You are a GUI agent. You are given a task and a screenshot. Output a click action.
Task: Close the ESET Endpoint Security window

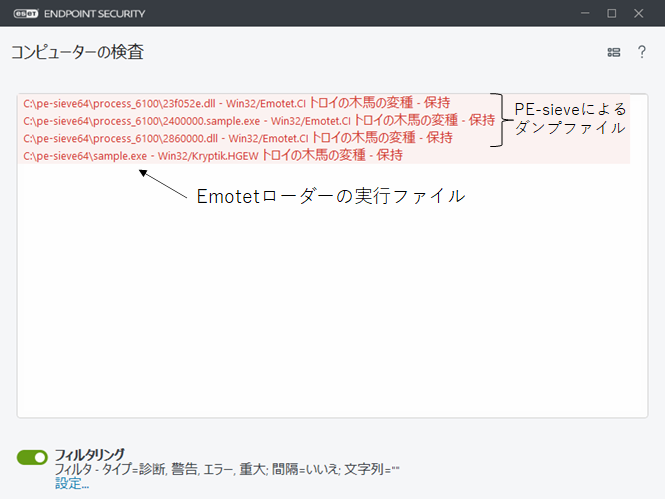(x=642, y=13)
